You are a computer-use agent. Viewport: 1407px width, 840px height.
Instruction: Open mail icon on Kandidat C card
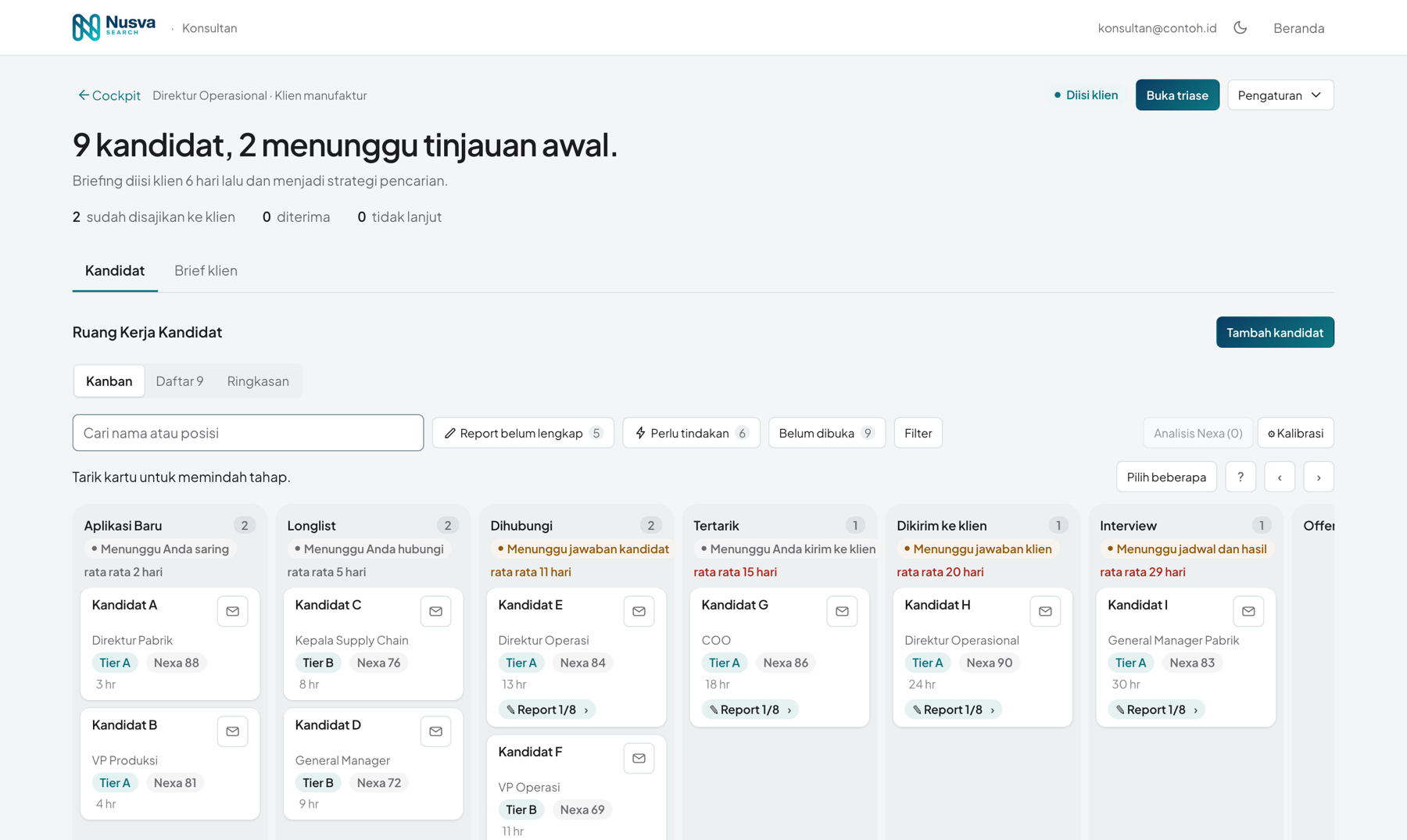coord(436,611)
